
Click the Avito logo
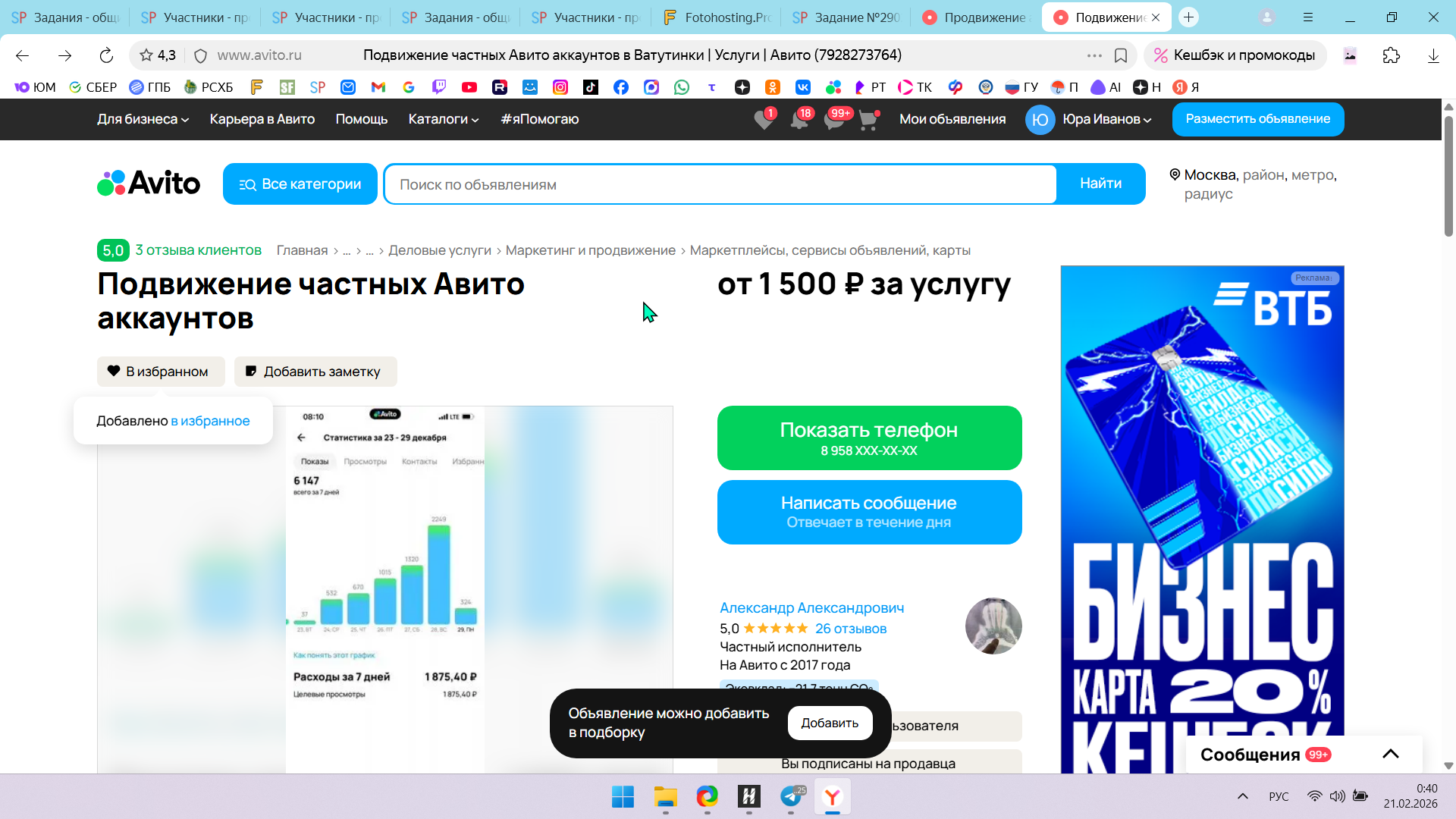point(149,184)
